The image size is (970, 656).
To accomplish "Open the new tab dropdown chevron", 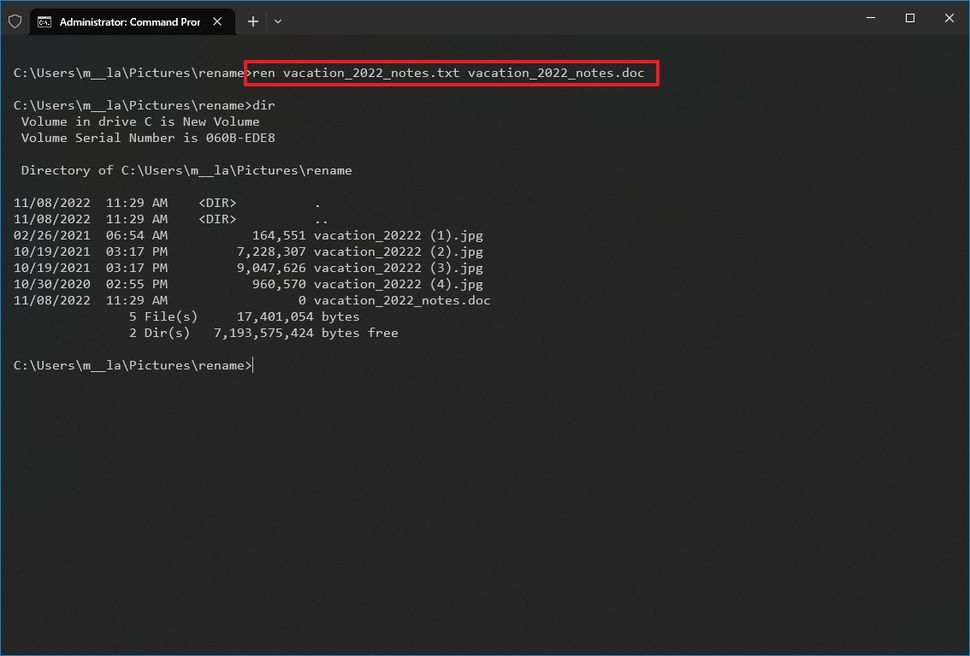I will tap(278, 21).
